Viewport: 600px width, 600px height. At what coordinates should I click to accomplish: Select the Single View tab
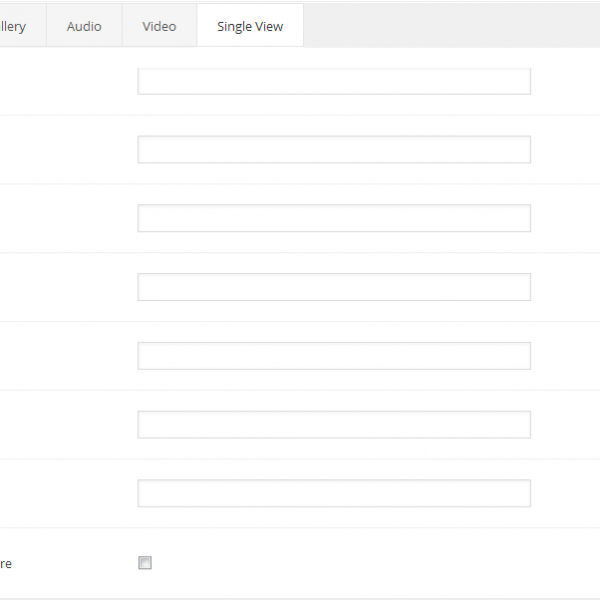pos(250,27)
